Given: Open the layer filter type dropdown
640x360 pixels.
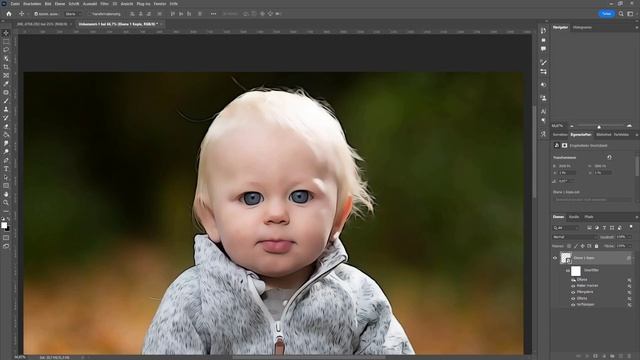Looking at the screenshot, I should pyautogui.click(x=566, y=228).
